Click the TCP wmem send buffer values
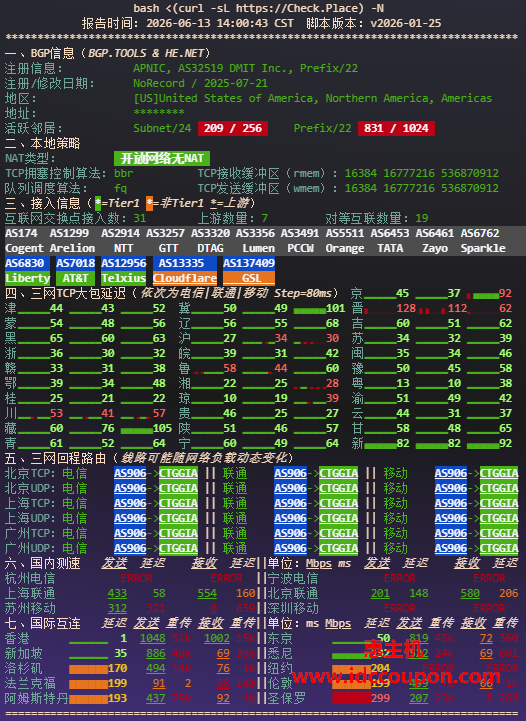526x721 pixels. [422, 189]
